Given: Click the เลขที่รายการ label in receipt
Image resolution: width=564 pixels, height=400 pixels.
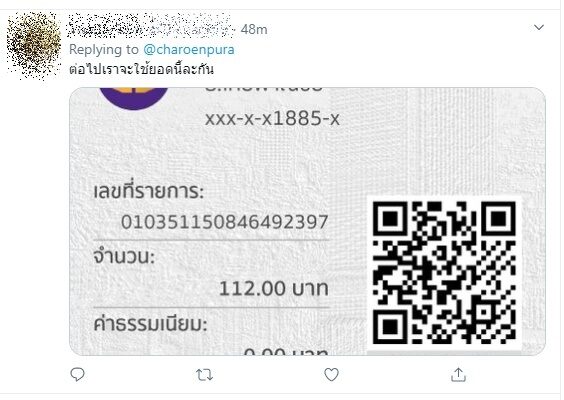Looking at the screenshot, I should [x=149, y=191].
